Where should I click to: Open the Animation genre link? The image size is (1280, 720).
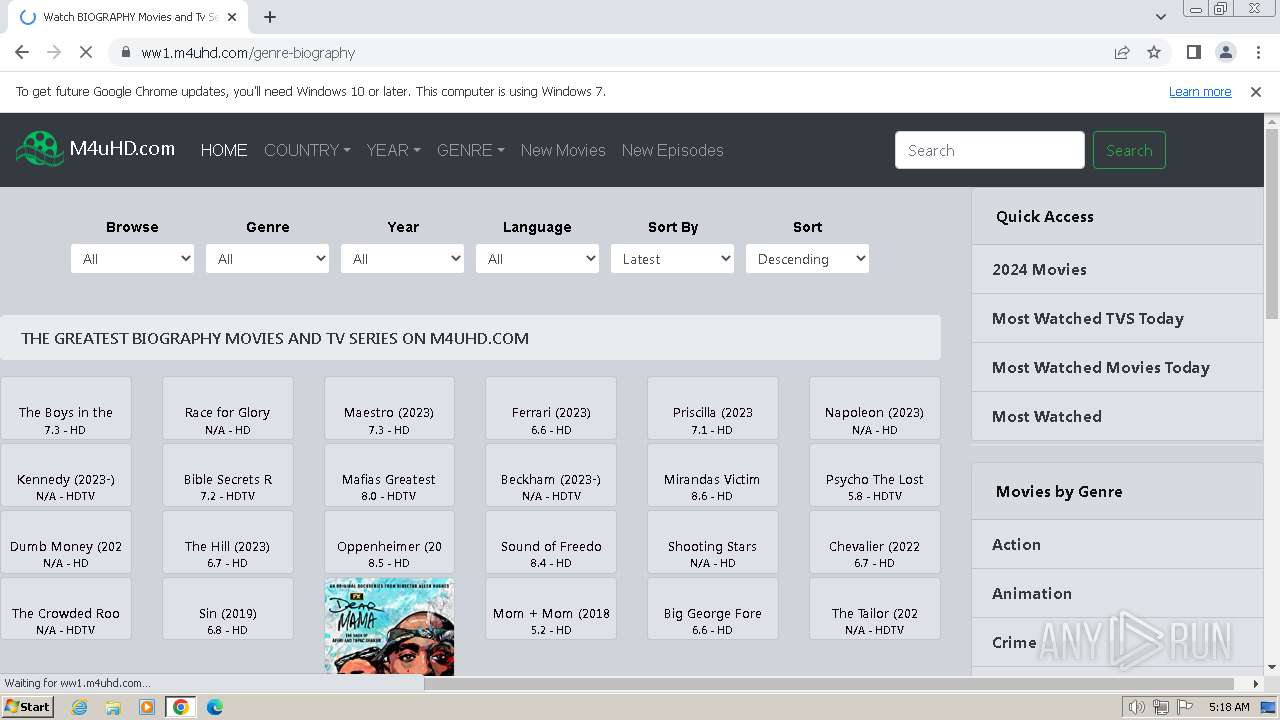pos(1117,593)
